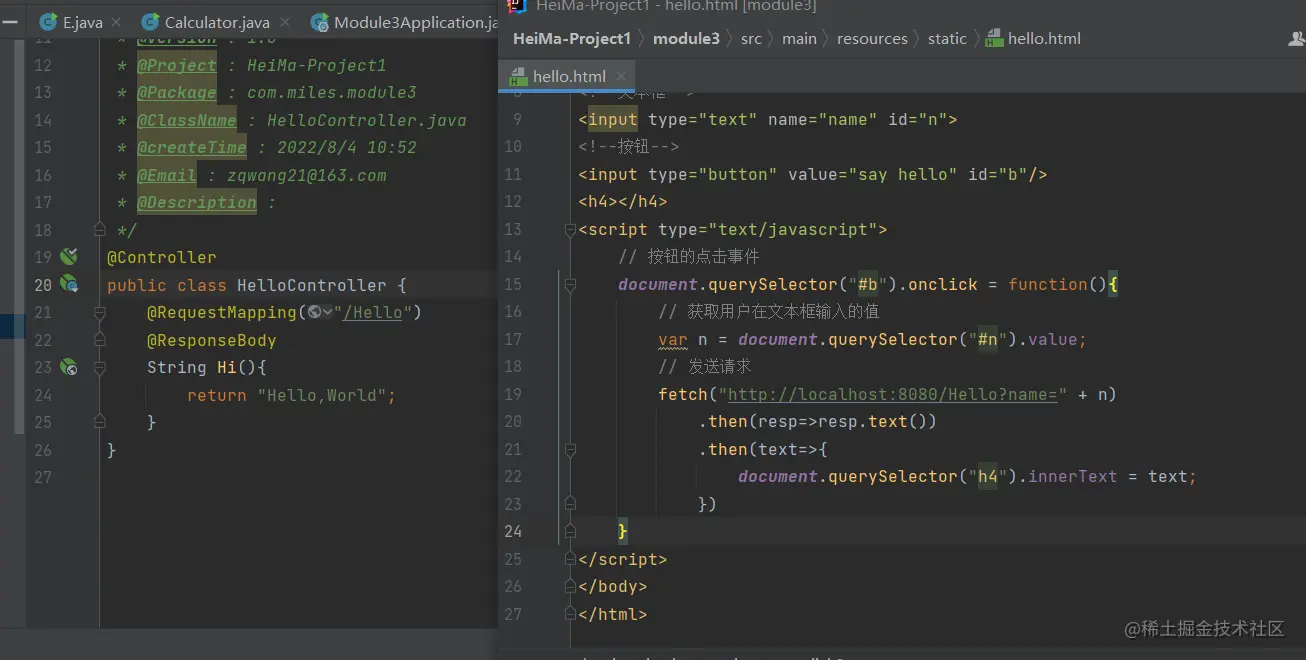
Task: Collapse the script tag fold on line 13
Action: pyautogui.click(x=570, y=230)
